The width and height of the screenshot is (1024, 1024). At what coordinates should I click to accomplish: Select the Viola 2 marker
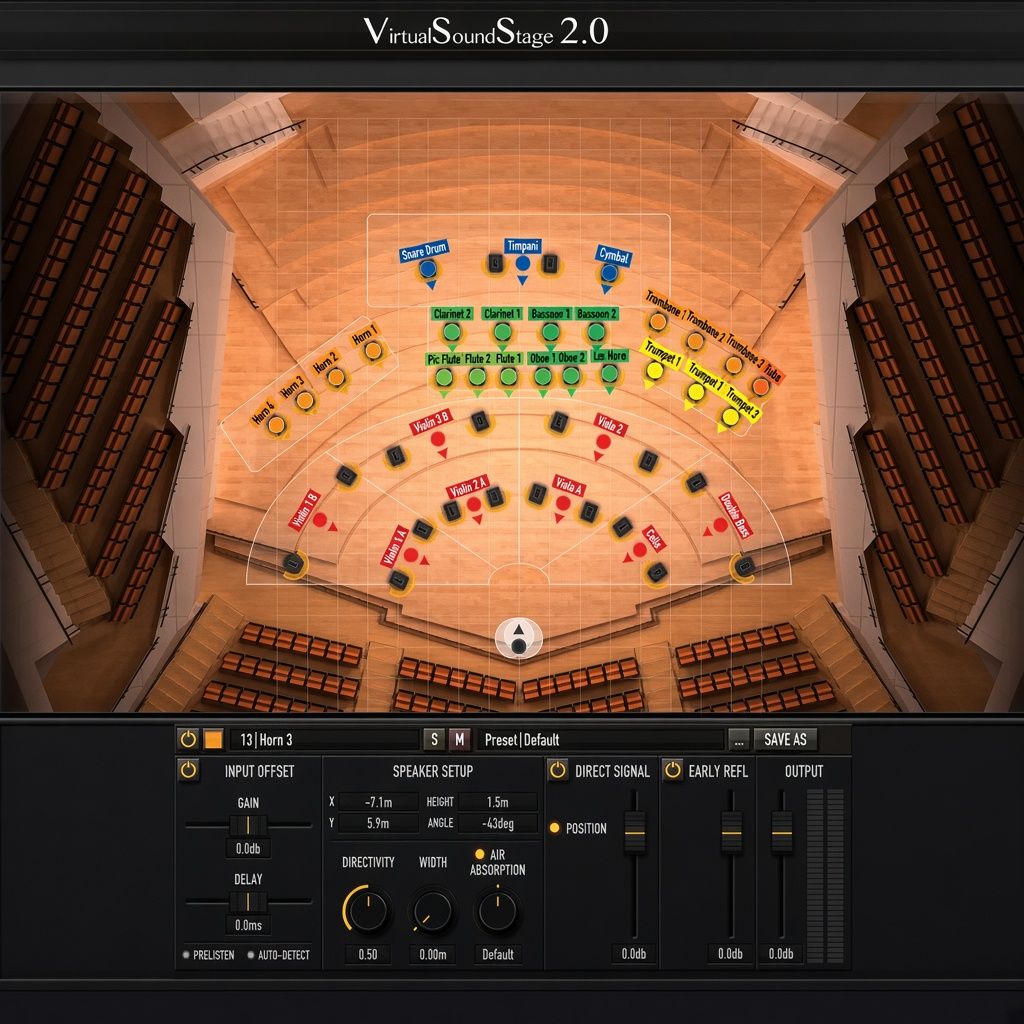coord(603,441)
